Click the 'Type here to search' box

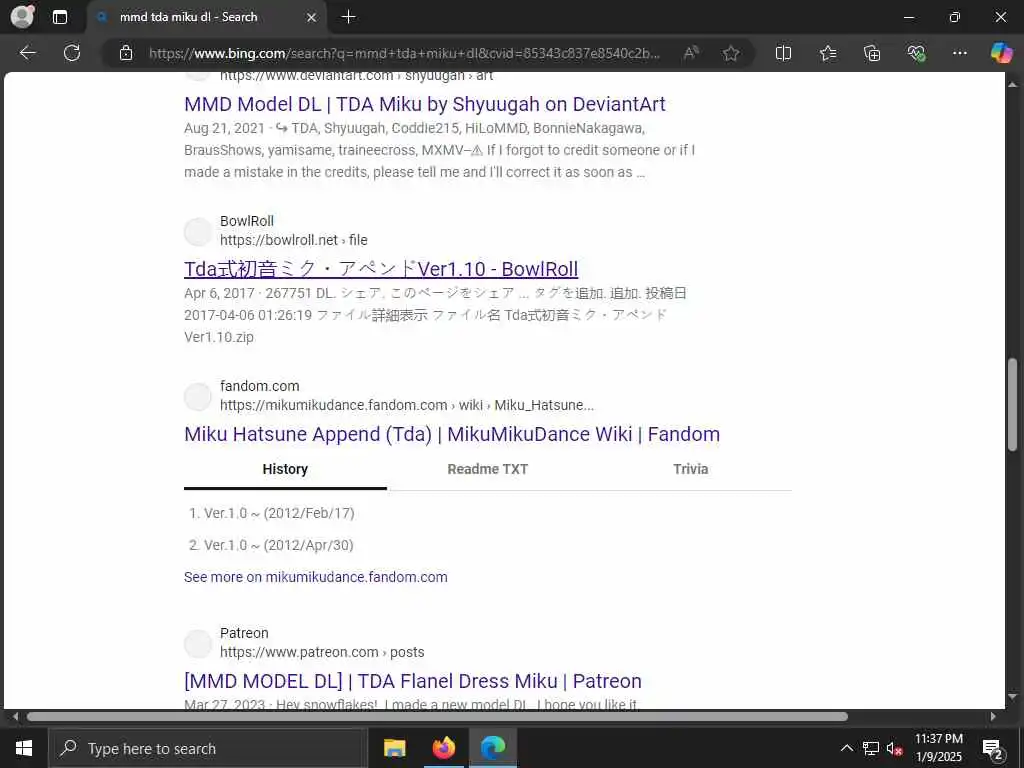pyautogui.click(x=208, y=748)
